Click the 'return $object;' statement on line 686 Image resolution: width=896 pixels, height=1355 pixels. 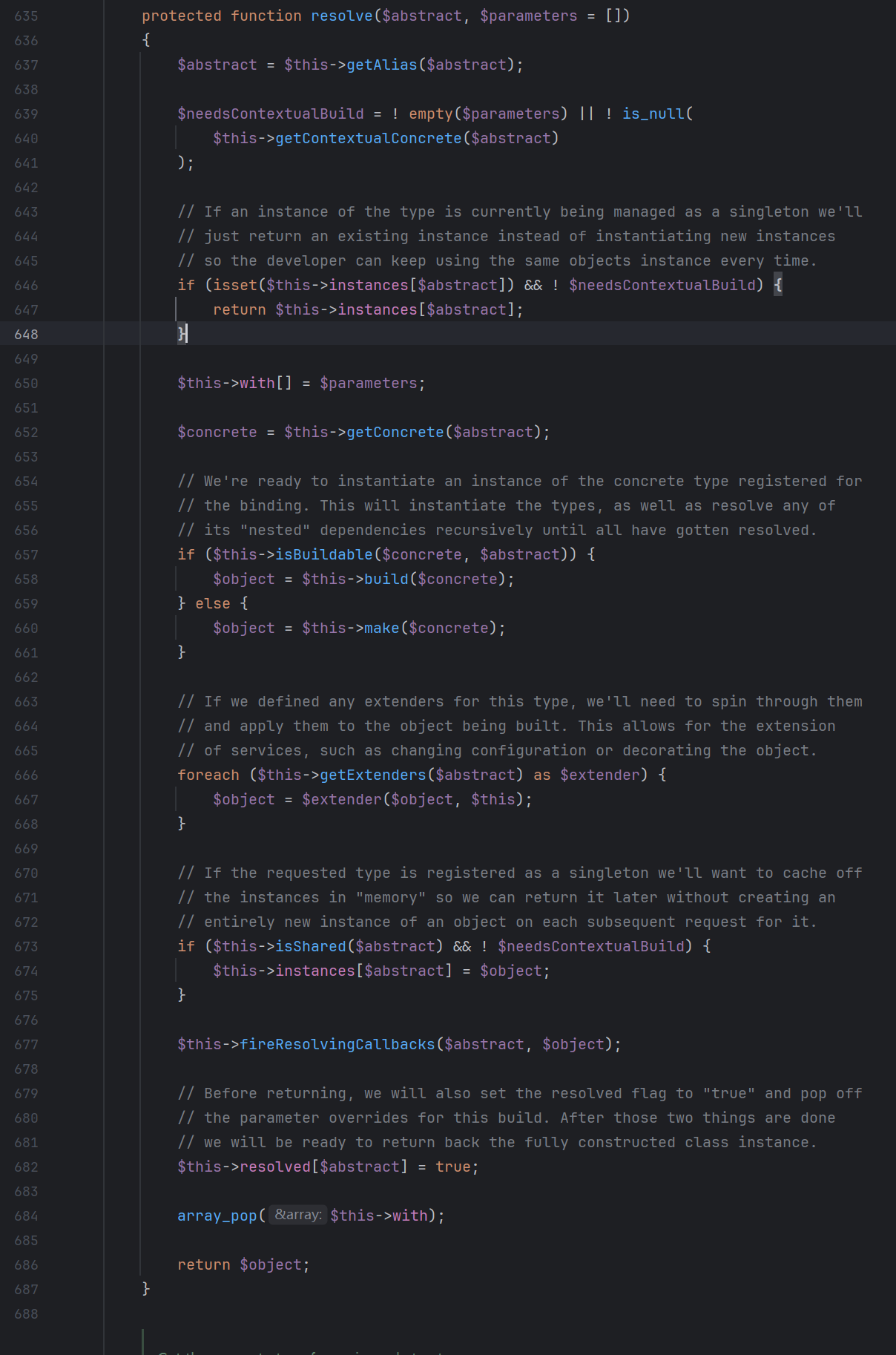243,1265
